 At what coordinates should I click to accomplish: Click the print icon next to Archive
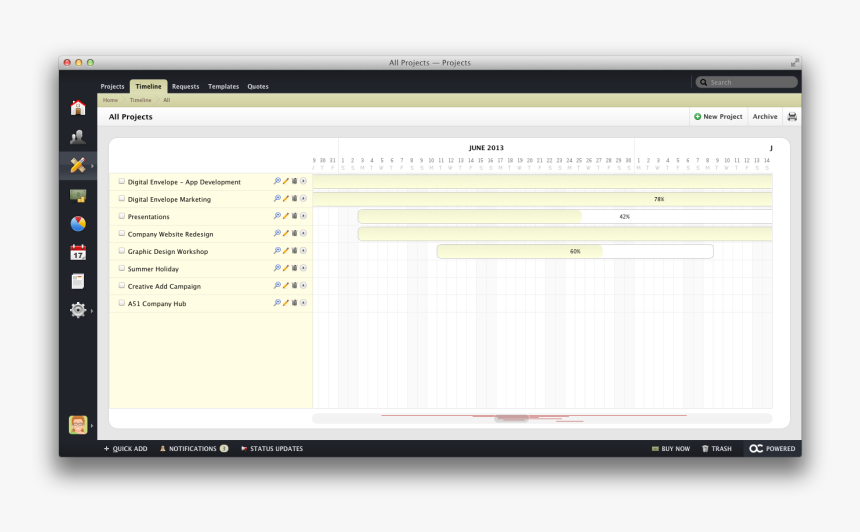(x=792, y=117)
